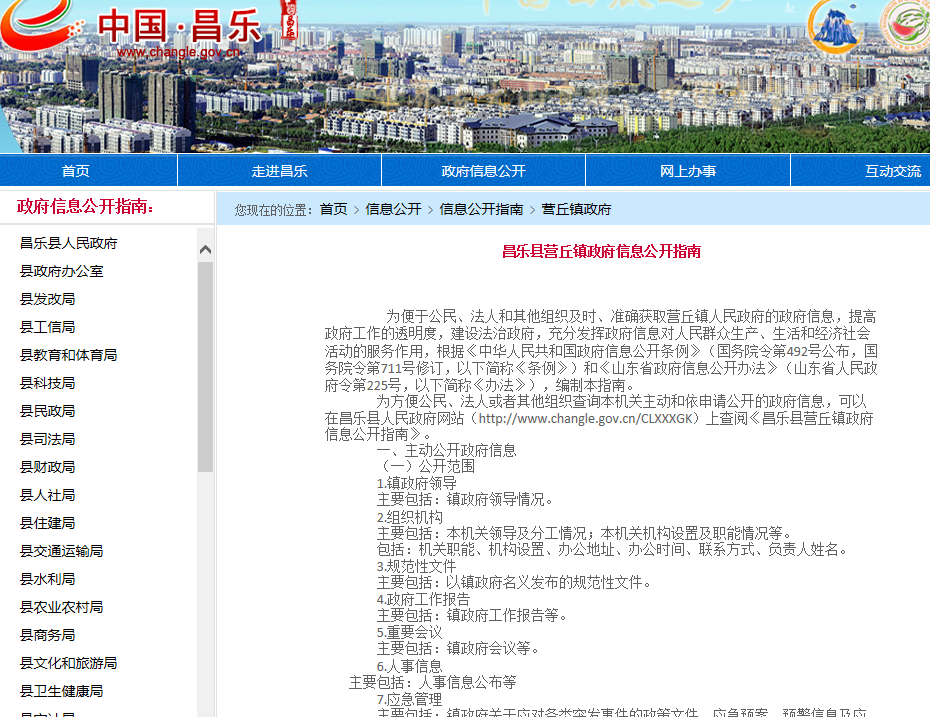The height and width of the screenshot is (717, 930).
Task: Go to 政府信息公开 in the navigation bar
Action: point(483,171)
